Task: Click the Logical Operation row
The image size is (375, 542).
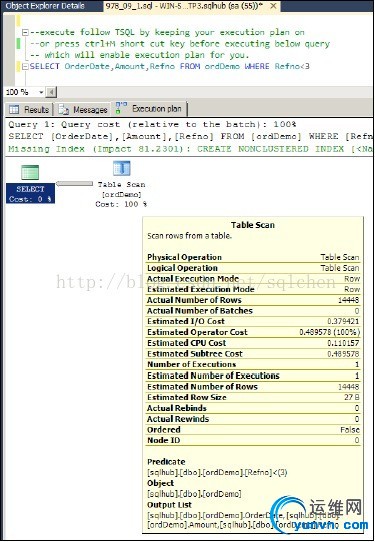Action: (x=253, y=268)
